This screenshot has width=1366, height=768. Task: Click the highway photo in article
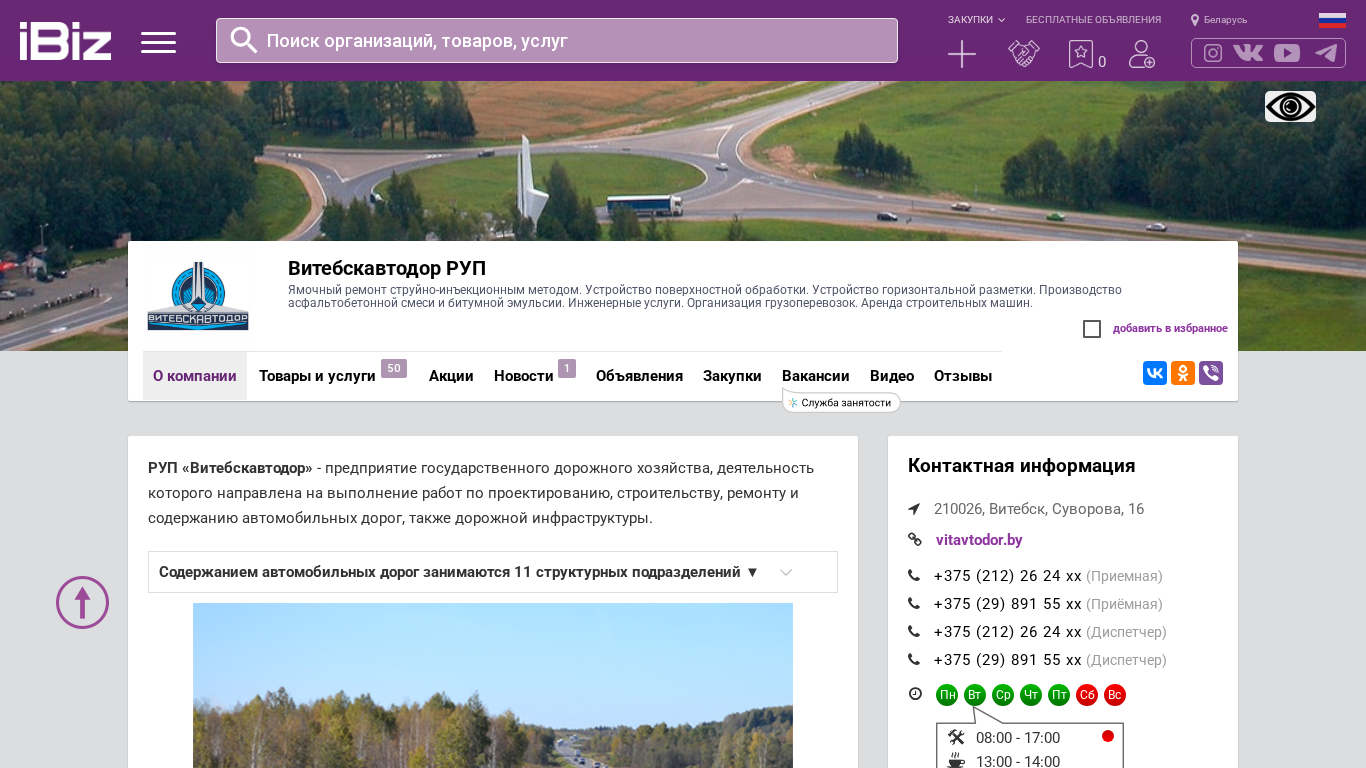[x=493, y=685]
